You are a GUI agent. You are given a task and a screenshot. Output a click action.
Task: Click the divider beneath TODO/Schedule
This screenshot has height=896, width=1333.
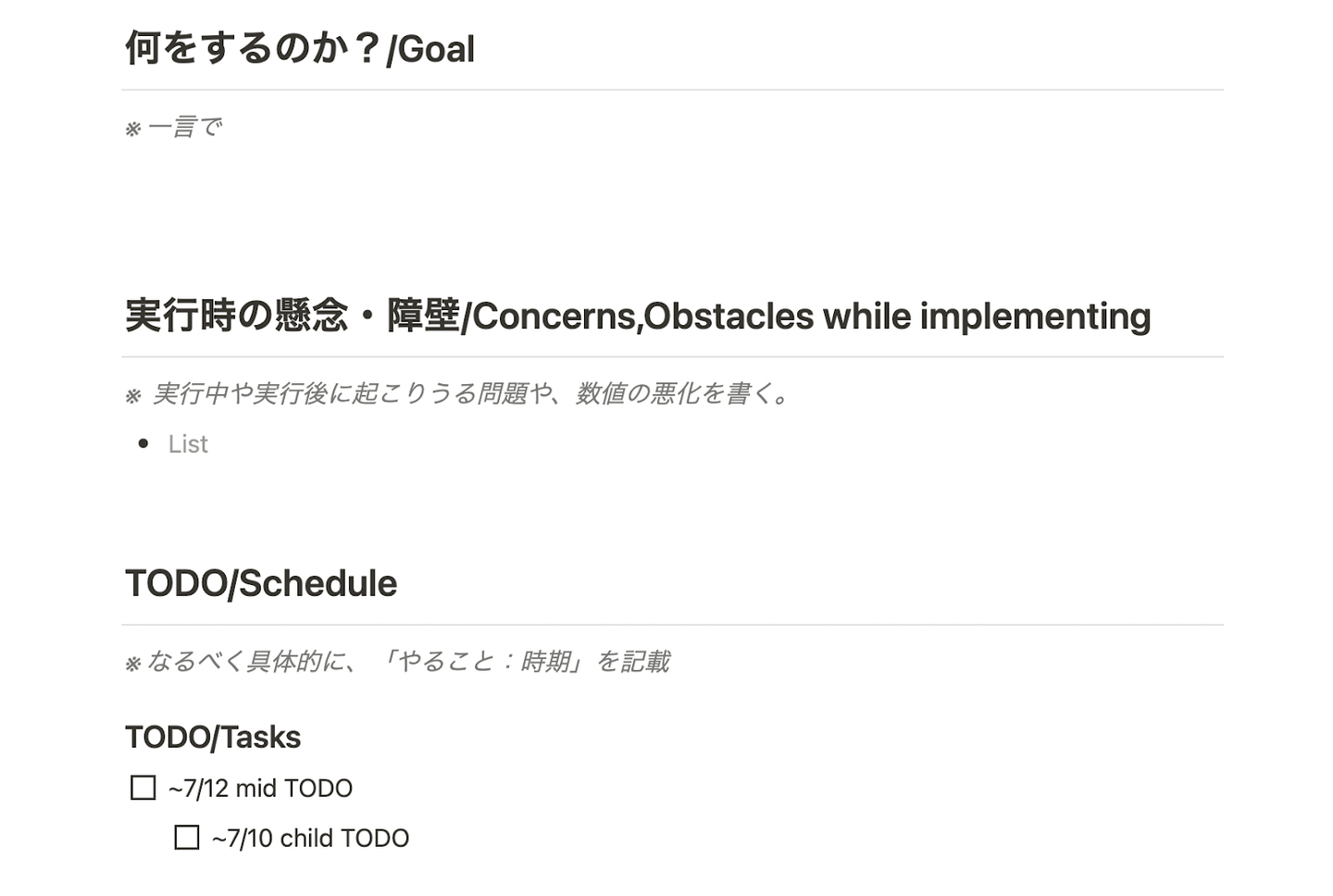(672, 625)
